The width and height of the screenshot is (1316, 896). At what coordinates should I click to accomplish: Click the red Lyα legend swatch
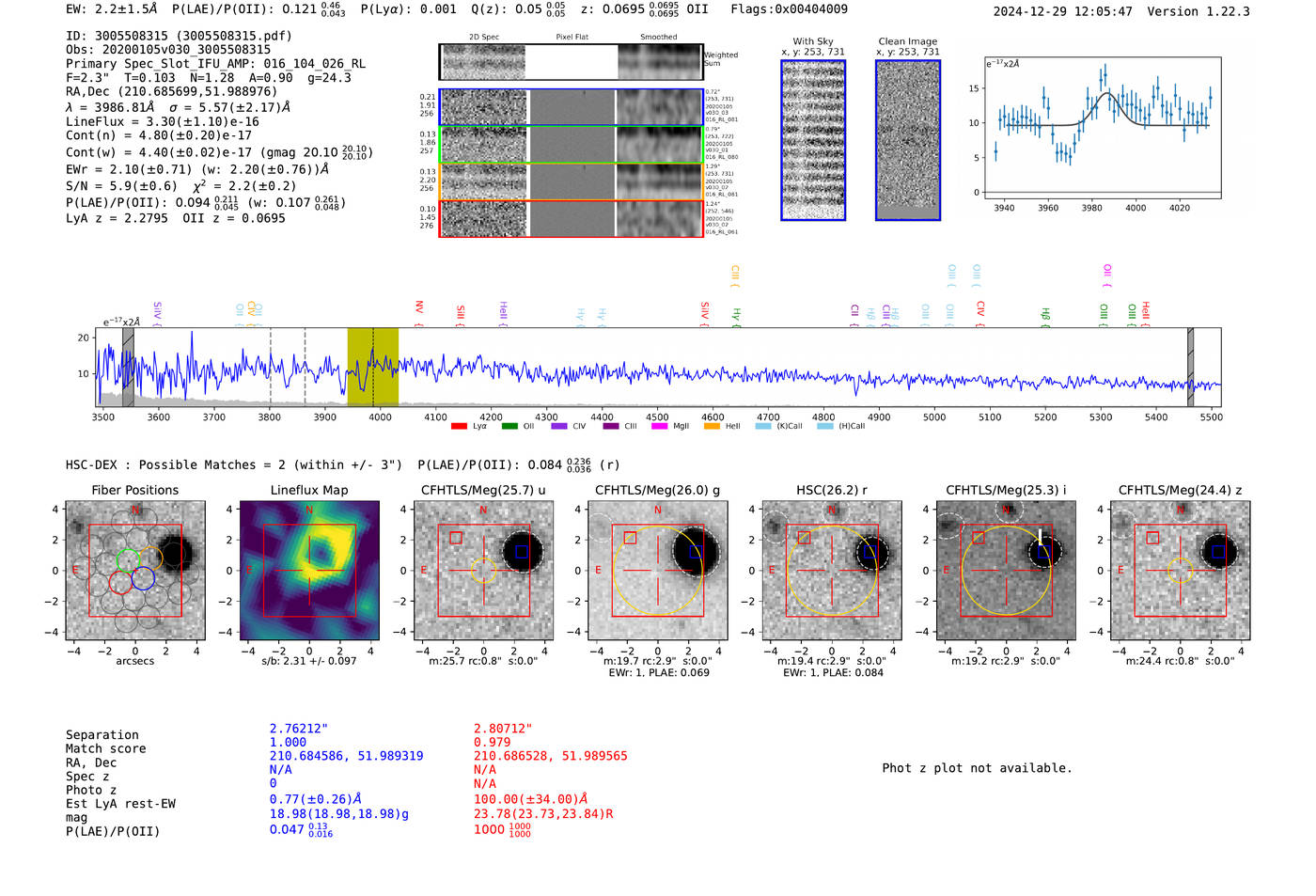[x=459, y=427]
